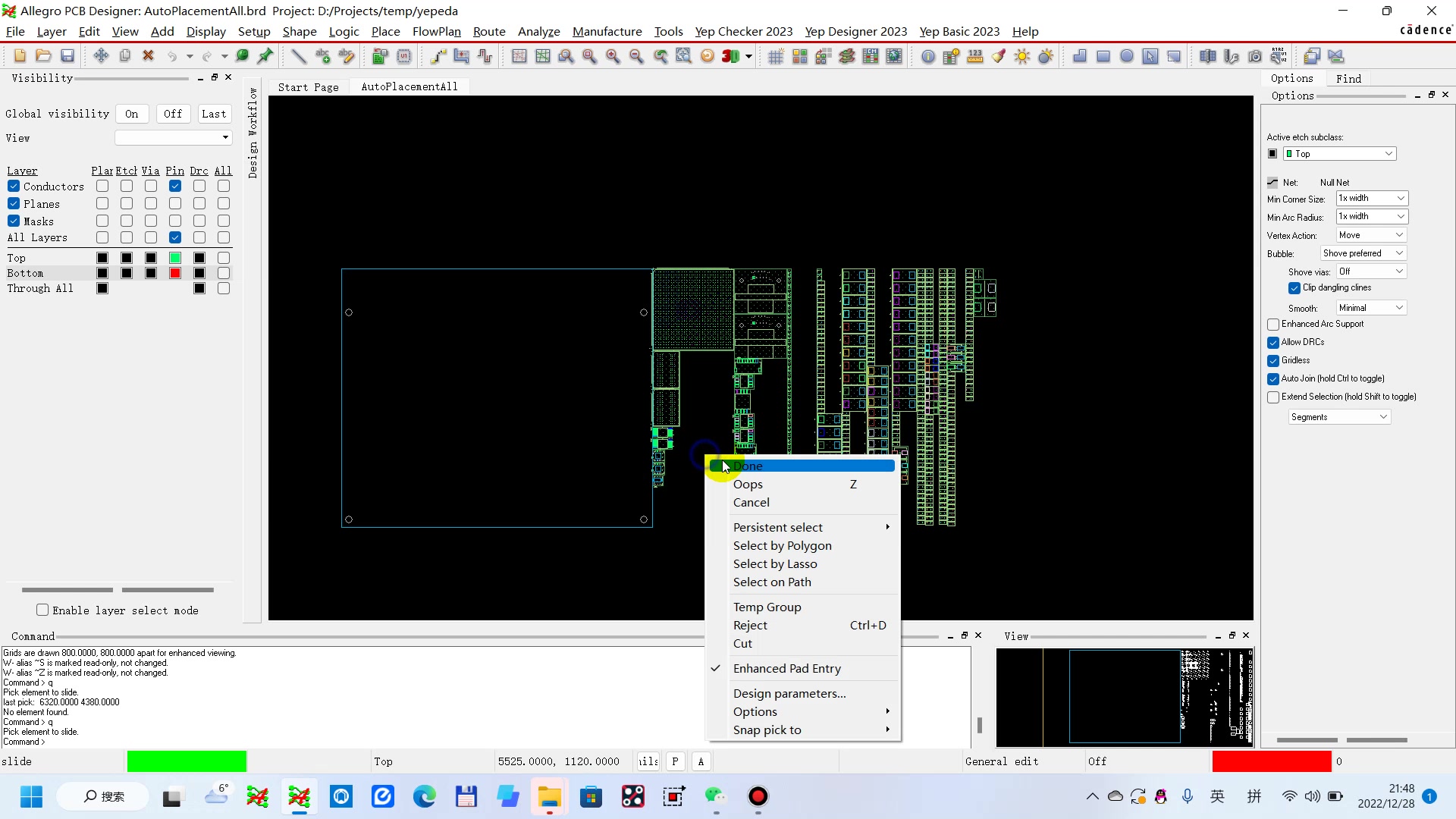The image size is (1456, 819).
Task: Expand the Active etch subclass Top dropdown
Action: point(1339,154)
